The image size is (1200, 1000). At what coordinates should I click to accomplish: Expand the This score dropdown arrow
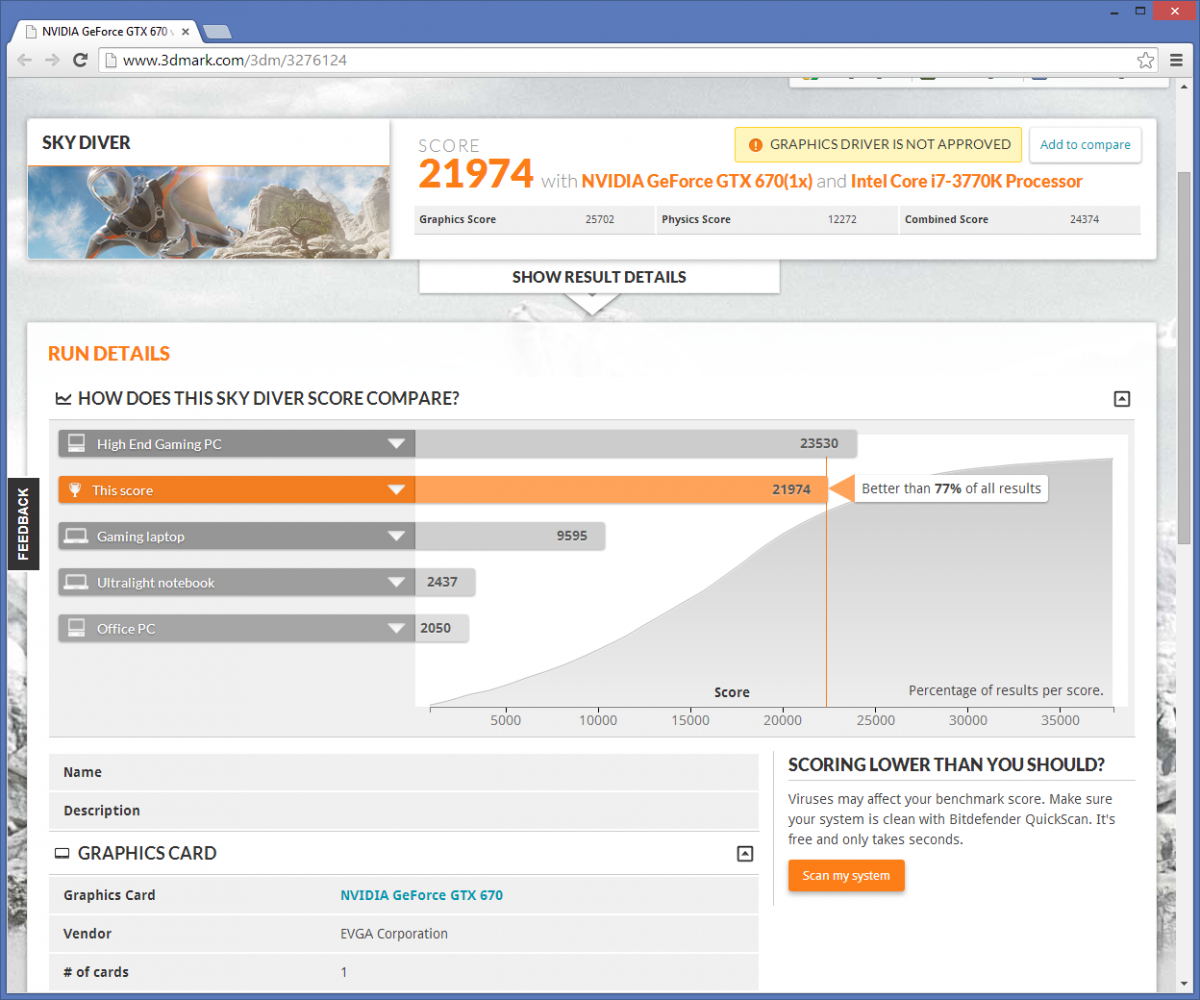click(x=397, y=490)
